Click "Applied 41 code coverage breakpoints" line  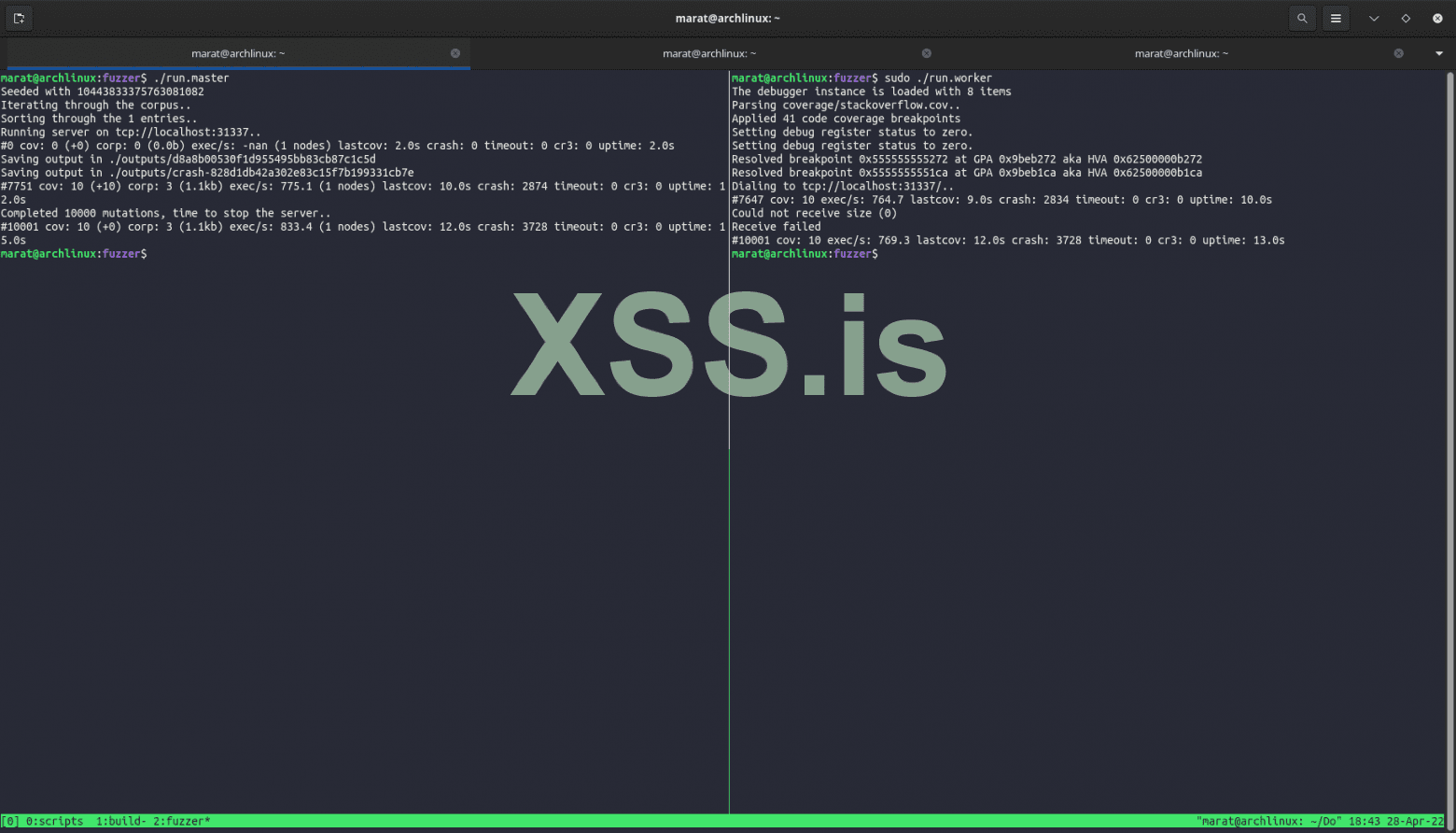tap(847, 119)
